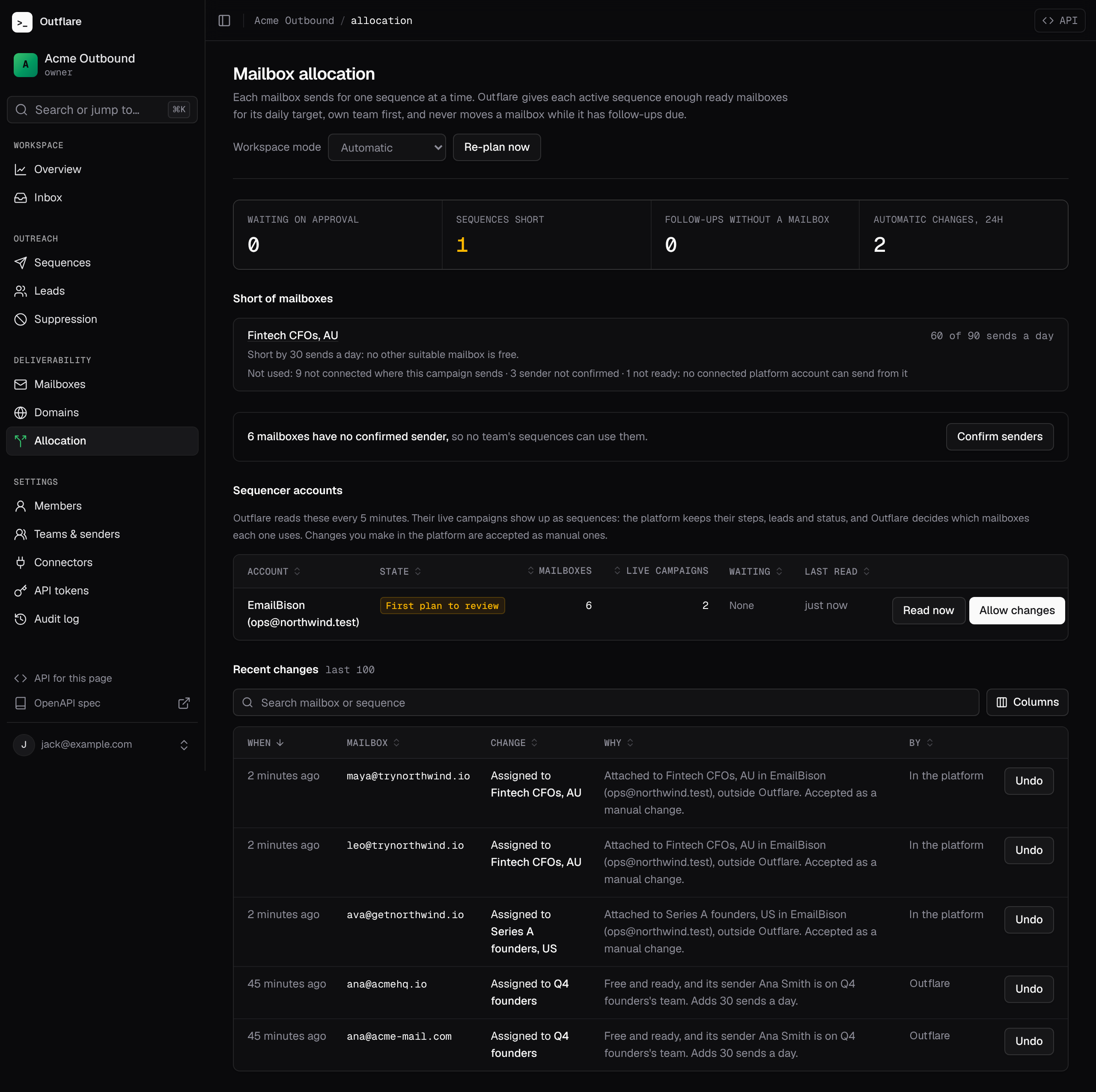1096x1092 pixels.
Task: Open Teams & senders page
Action: click(102, 534)
